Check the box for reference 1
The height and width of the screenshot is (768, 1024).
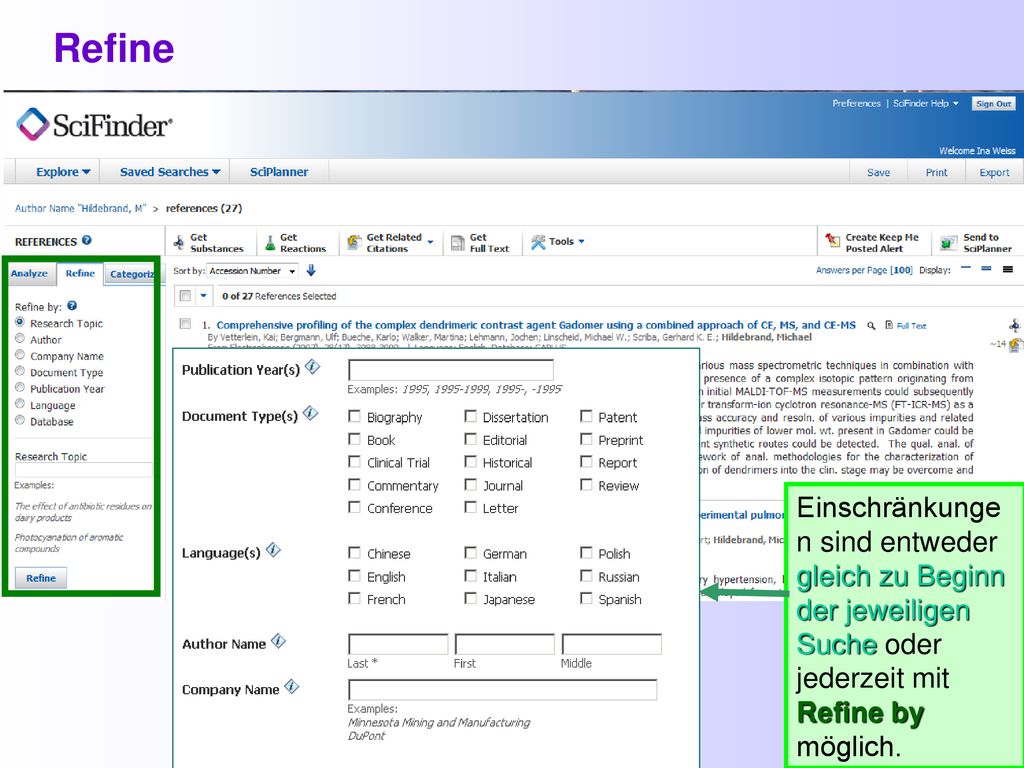(185, 323)
